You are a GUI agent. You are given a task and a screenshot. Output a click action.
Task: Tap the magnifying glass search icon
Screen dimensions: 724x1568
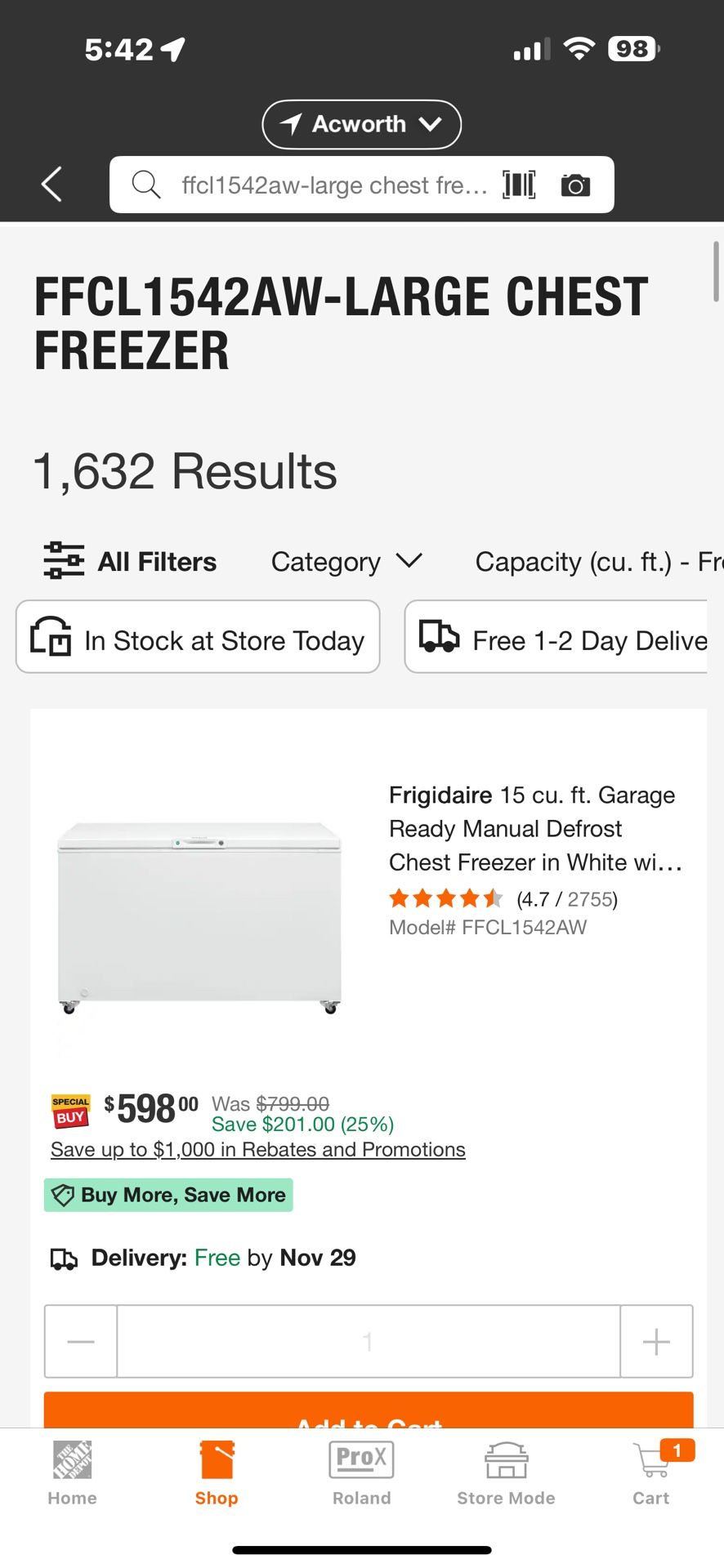pos(145,185)
